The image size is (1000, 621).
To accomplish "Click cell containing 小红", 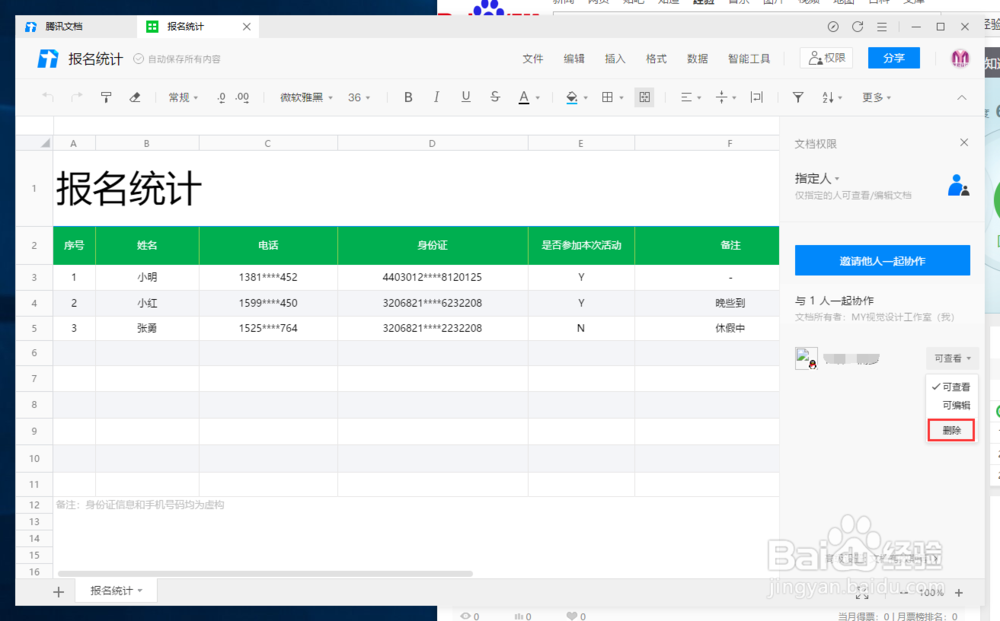I will click(x=147, y=303).
